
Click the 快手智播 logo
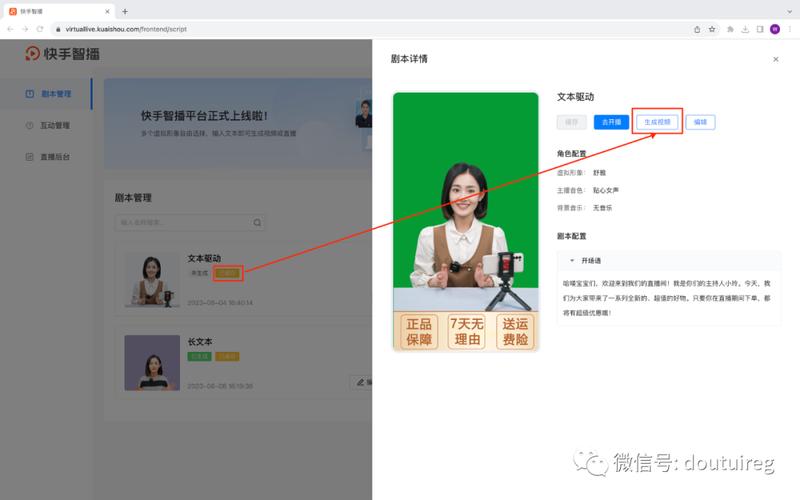(62, 54)
